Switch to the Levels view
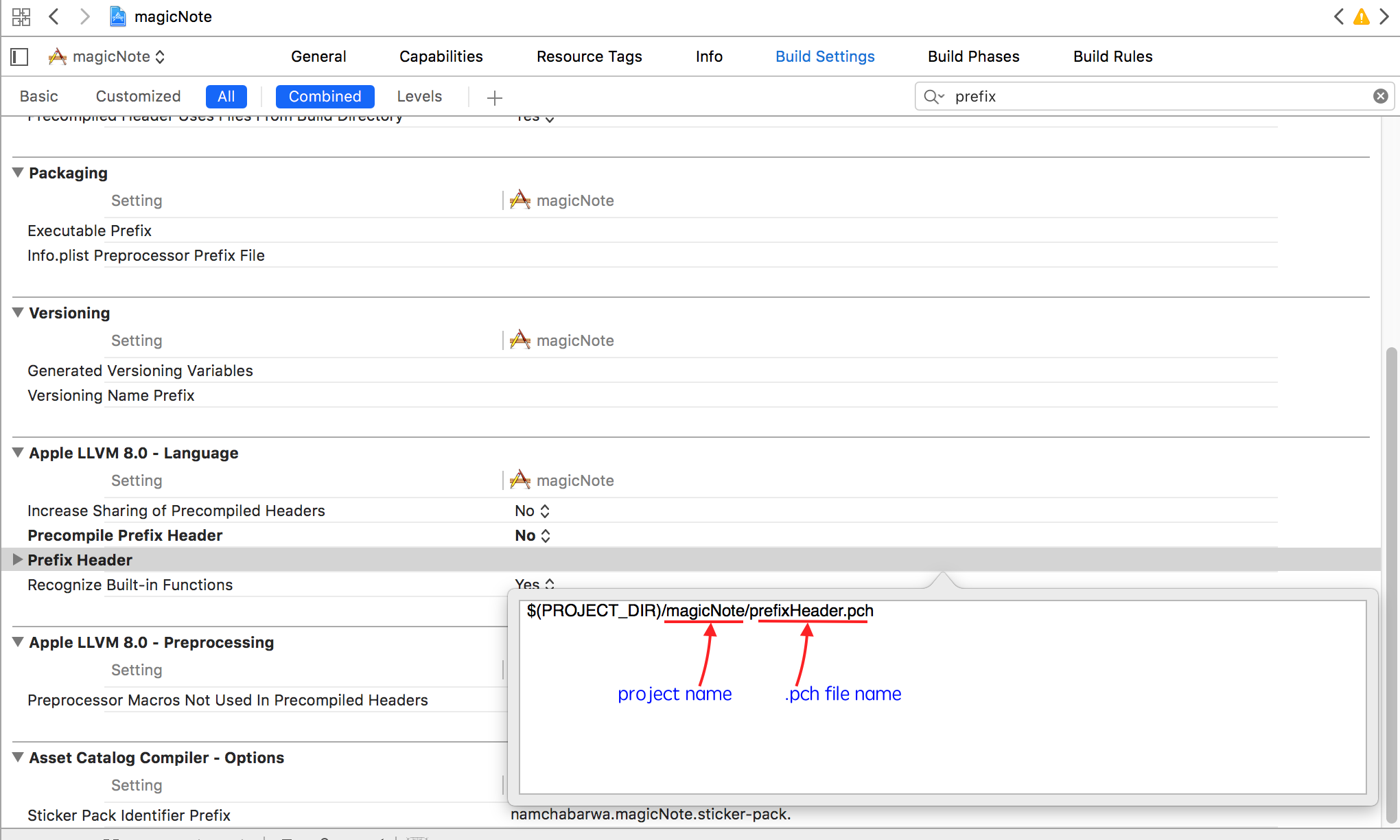The width and height of the screenshot is (1400, 840). pyautogui.click(x=419, y=96)
